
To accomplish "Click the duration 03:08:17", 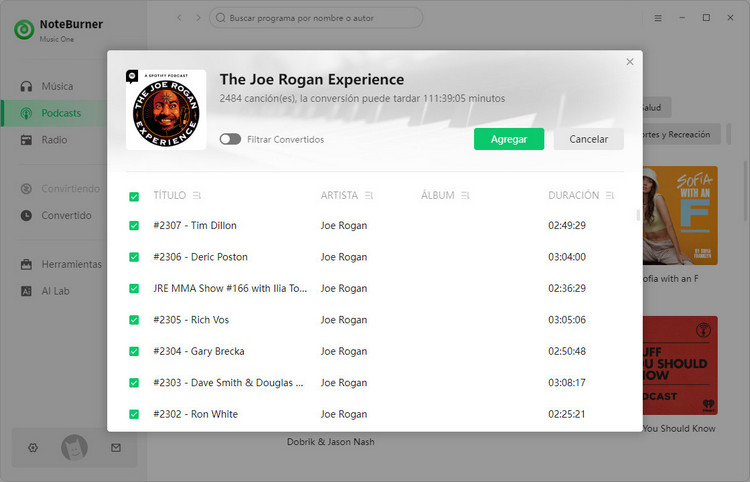I will (x=567, y=383).
